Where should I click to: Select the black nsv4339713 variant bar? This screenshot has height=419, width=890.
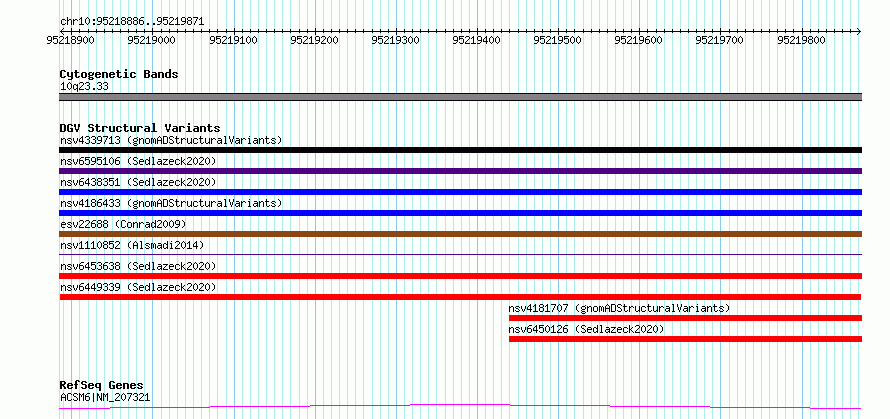[460, 150]
